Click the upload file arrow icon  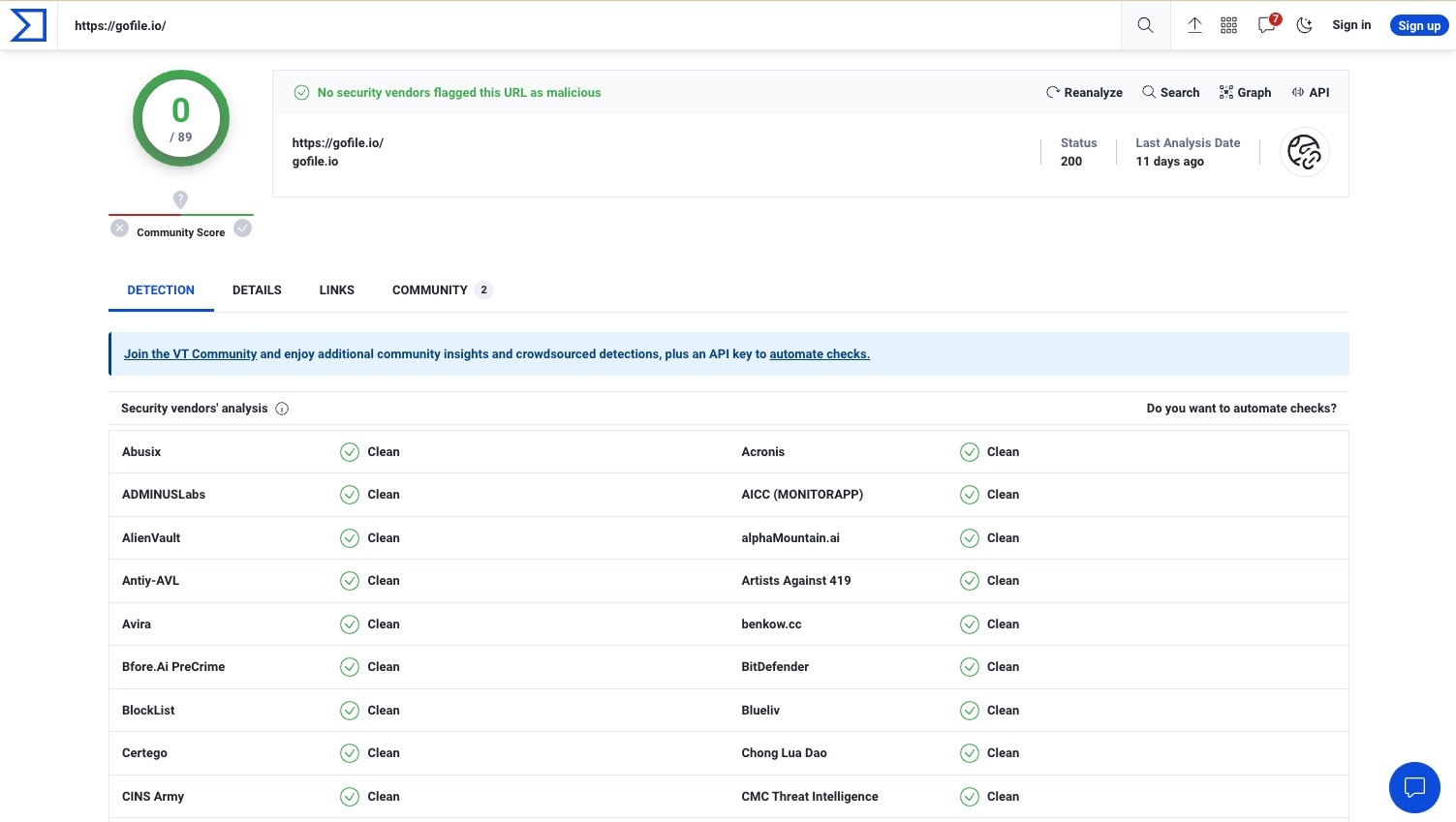(x=1194, y=25)
